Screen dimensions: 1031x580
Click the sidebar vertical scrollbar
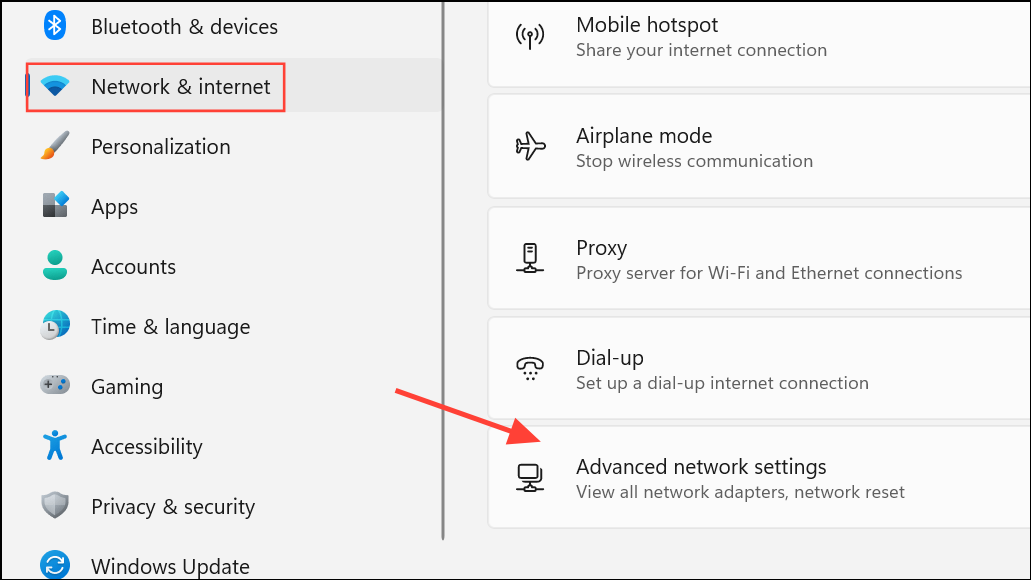pos(443,270)
